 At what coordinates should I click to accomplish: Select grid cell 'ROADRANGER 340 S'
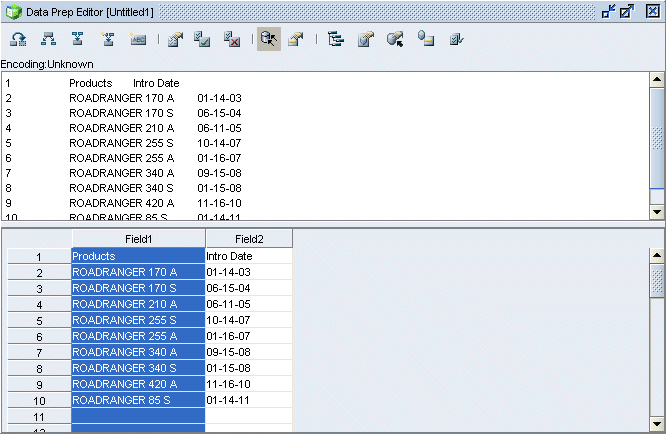[138, 368]
